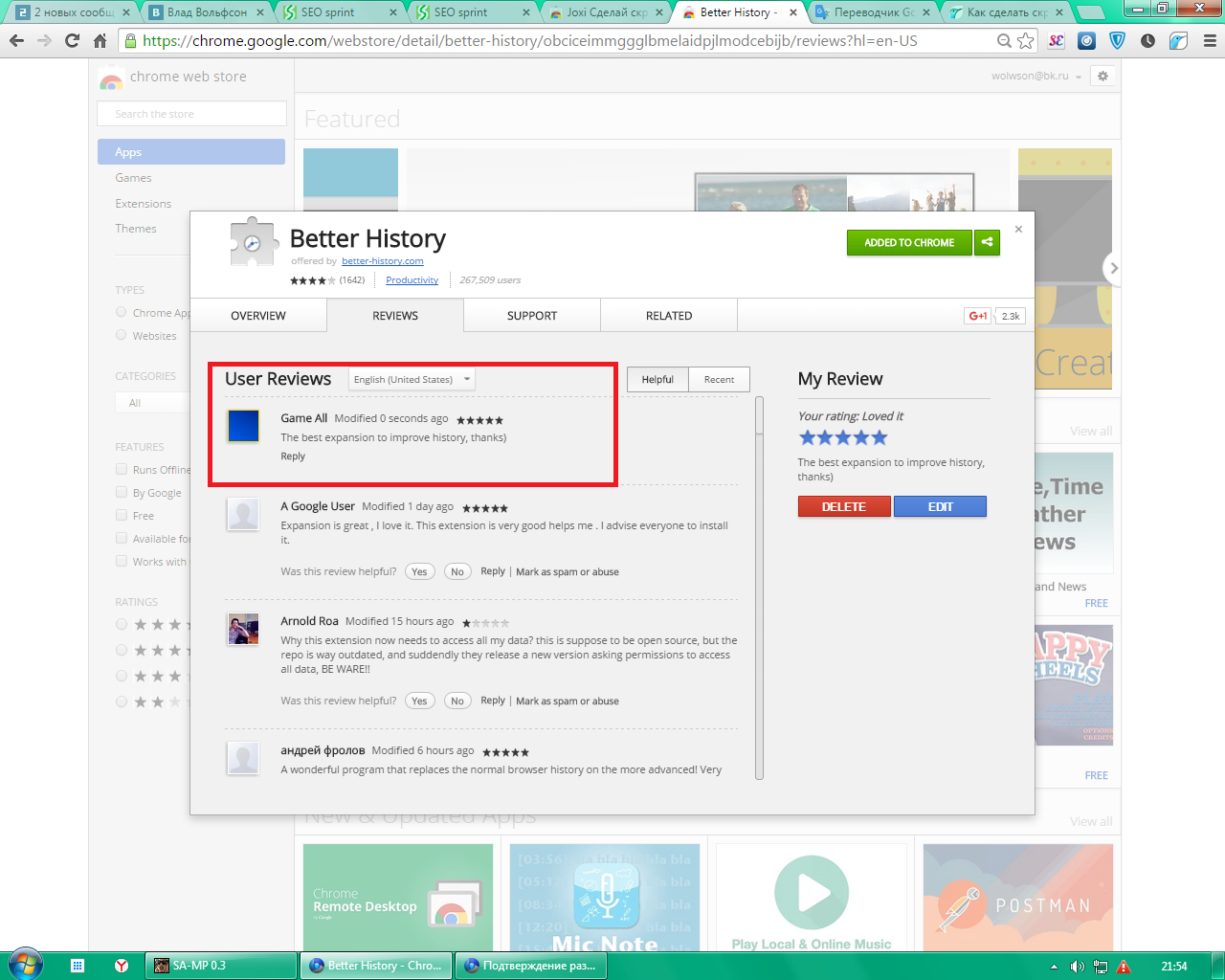The image size is (1225, 980).
Task: Close the Joxi browser tab
Action: click(x=659, y=12)
